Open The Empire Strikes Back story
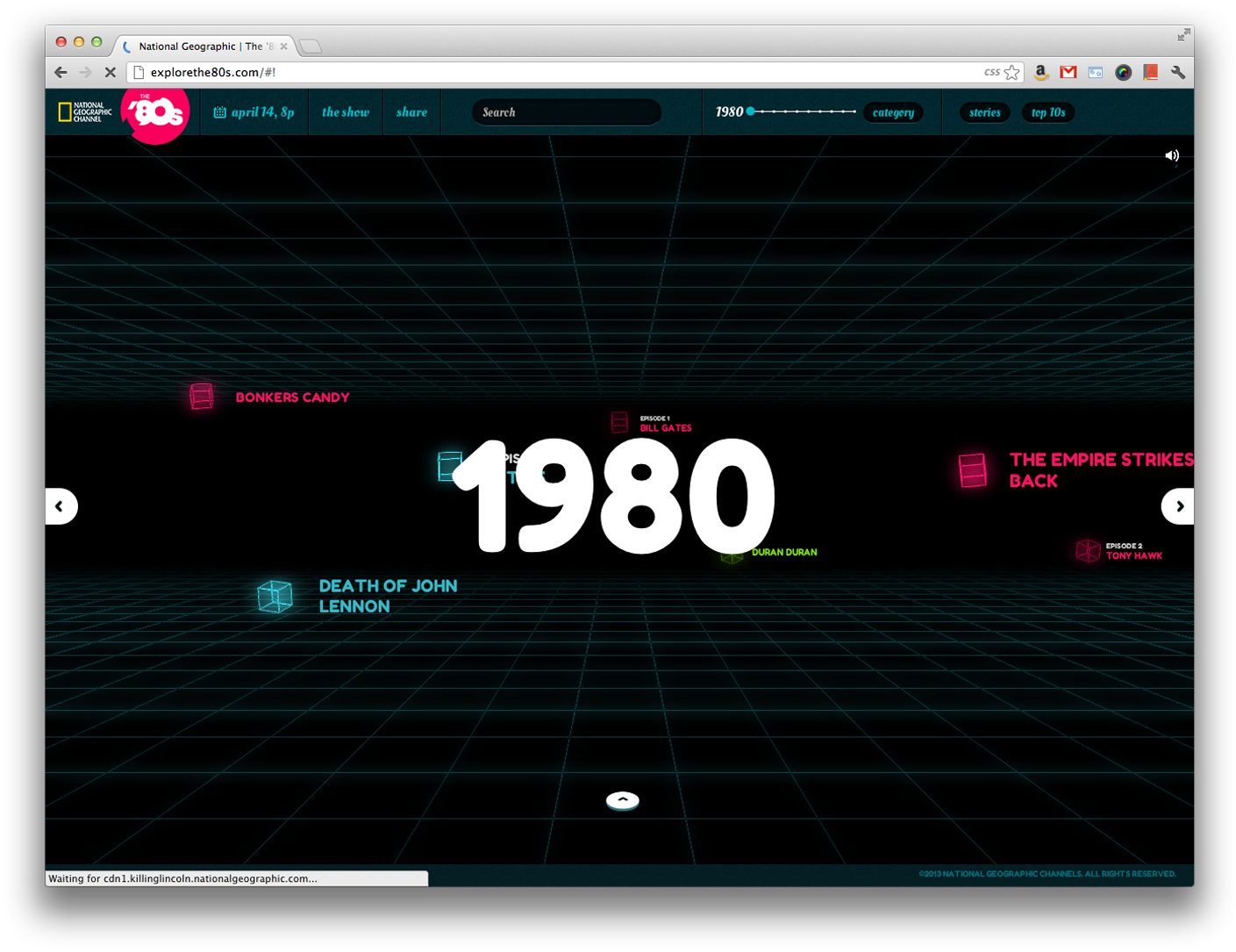This screenshot has width=1236, height=952. coord(1101,470)
